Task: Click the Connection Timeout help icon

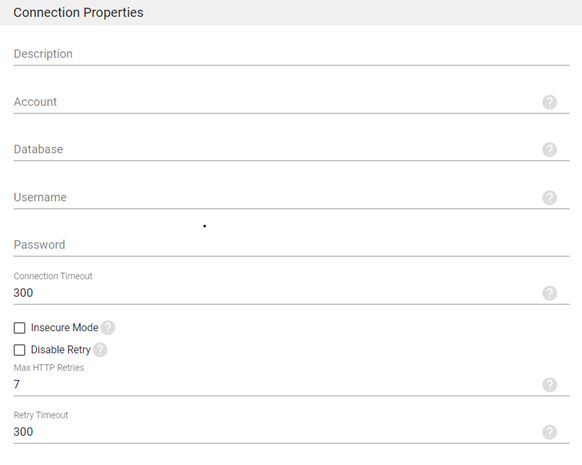Action: pos(549,293)
